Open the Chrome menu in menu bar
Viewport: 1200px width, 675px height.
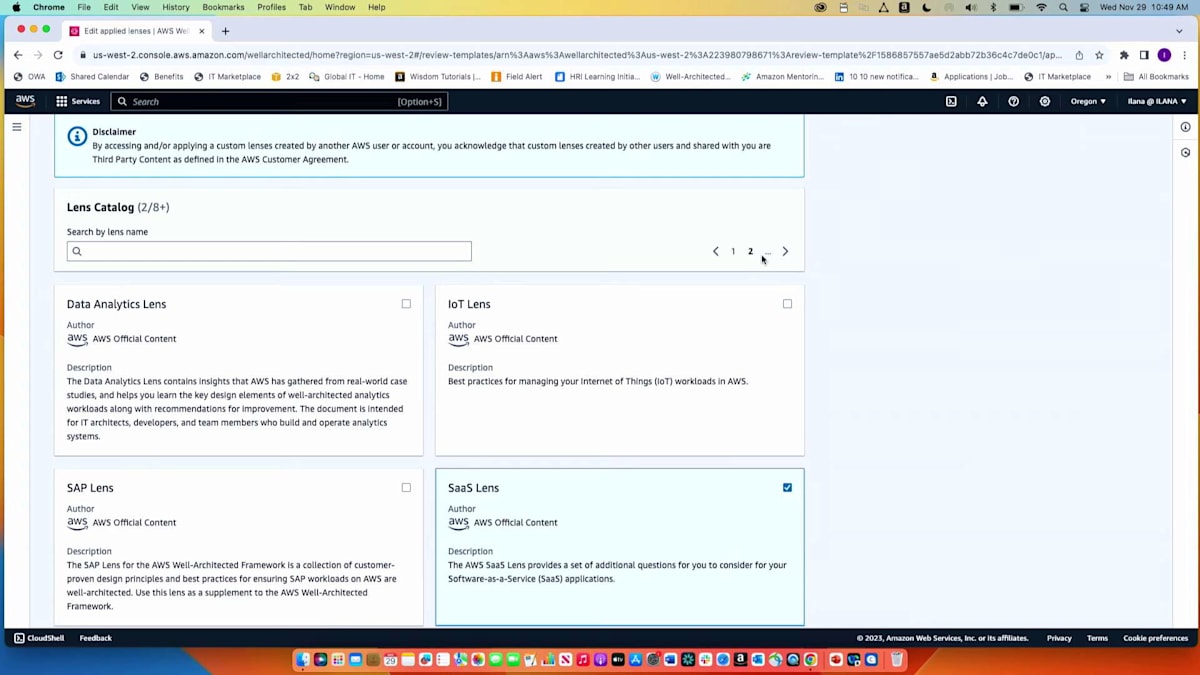point(48,7)
